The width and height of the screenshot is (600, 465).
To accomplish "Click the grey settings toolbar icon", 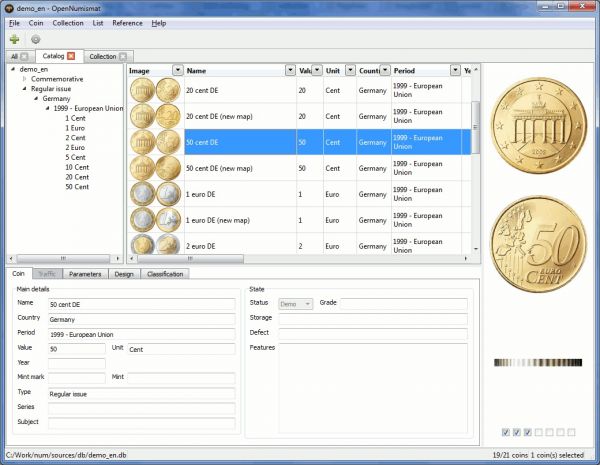I will (35, 39).
